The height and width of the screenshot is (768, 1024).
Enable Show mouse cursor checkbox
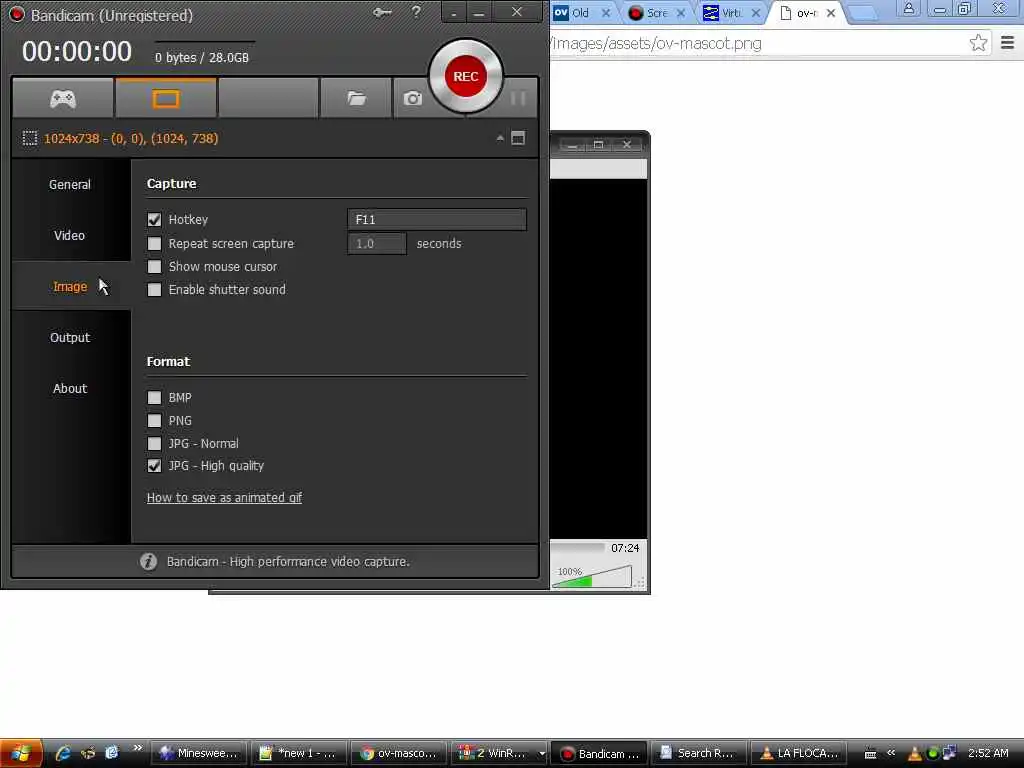coord(154,266)
